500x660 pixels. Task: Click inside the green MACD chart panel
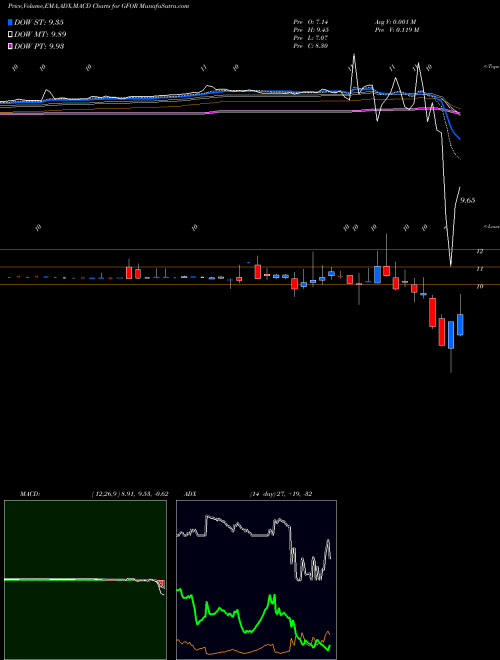click(x=85, y=580)
